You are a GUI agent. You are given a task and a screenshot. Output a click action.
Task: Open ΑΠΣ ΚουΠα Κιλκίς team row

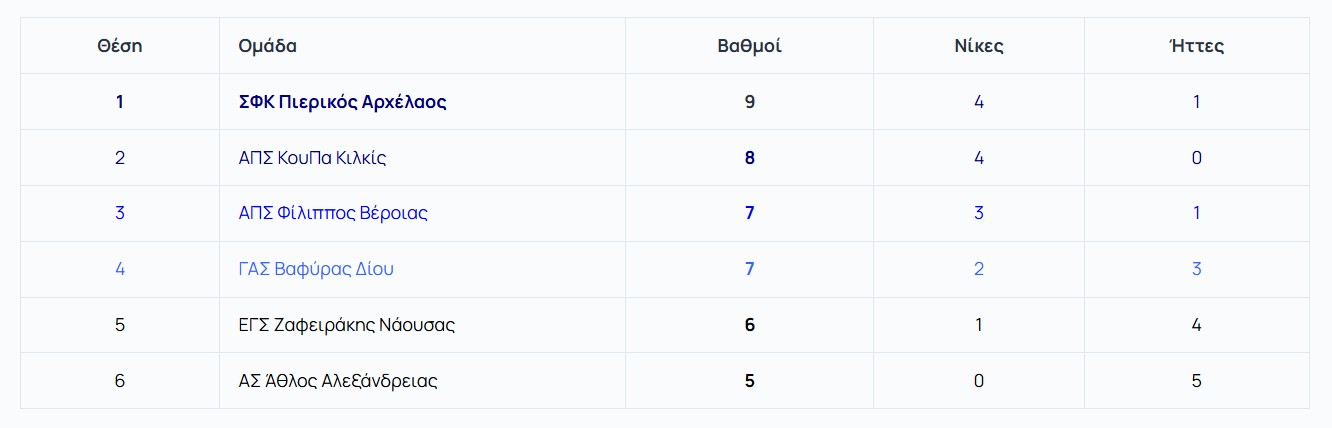pyautogui.click(x=312, y=158)
